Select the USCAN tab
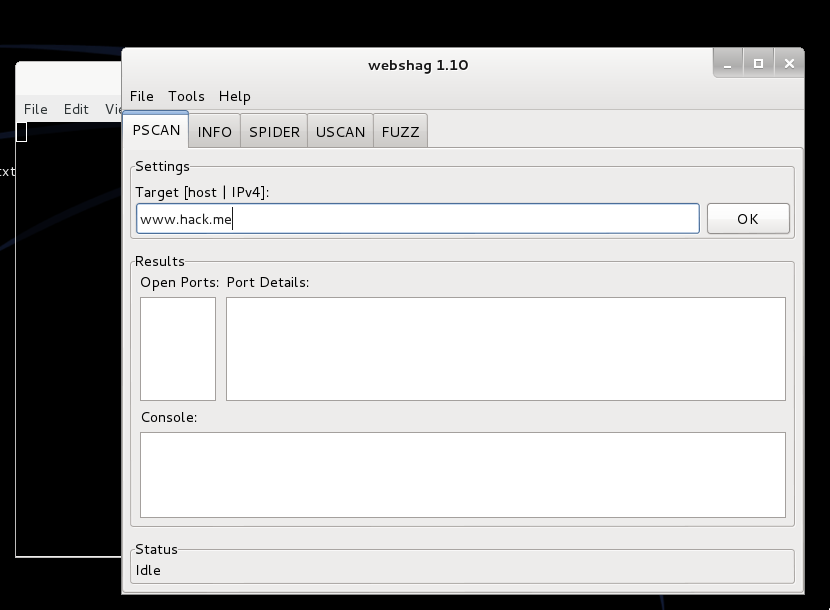This screenshot has width=830, height=610. point(339,130)
